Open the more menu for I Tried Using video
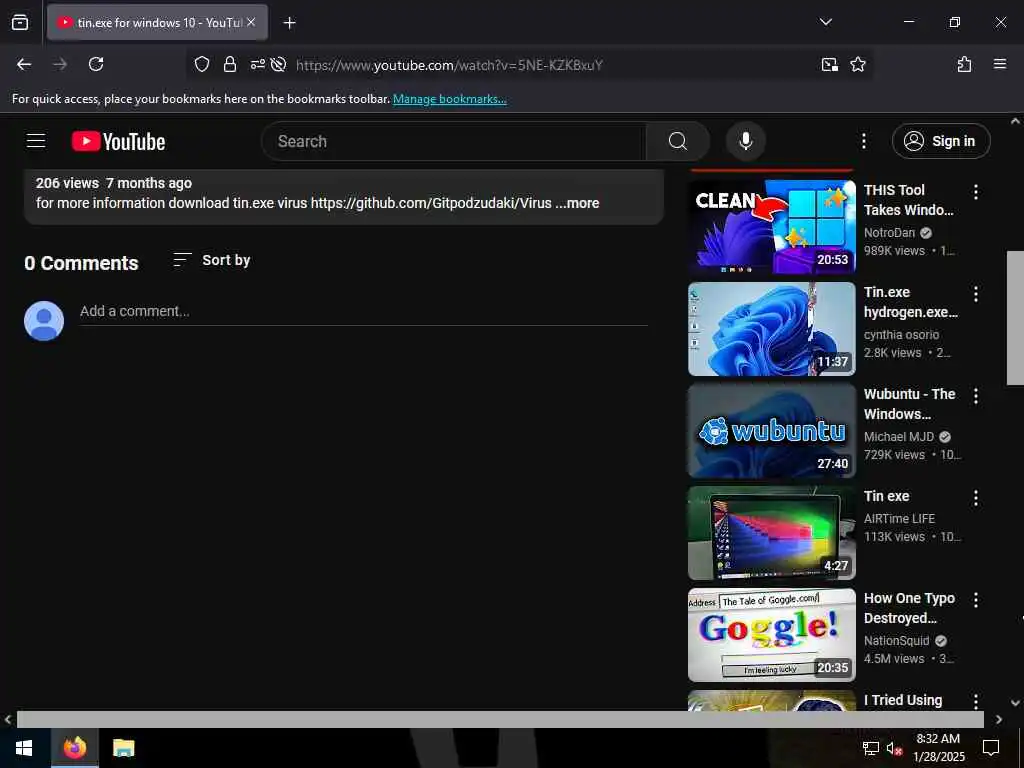Screen dimensions: 1024x768 click(x=976, y=701)
